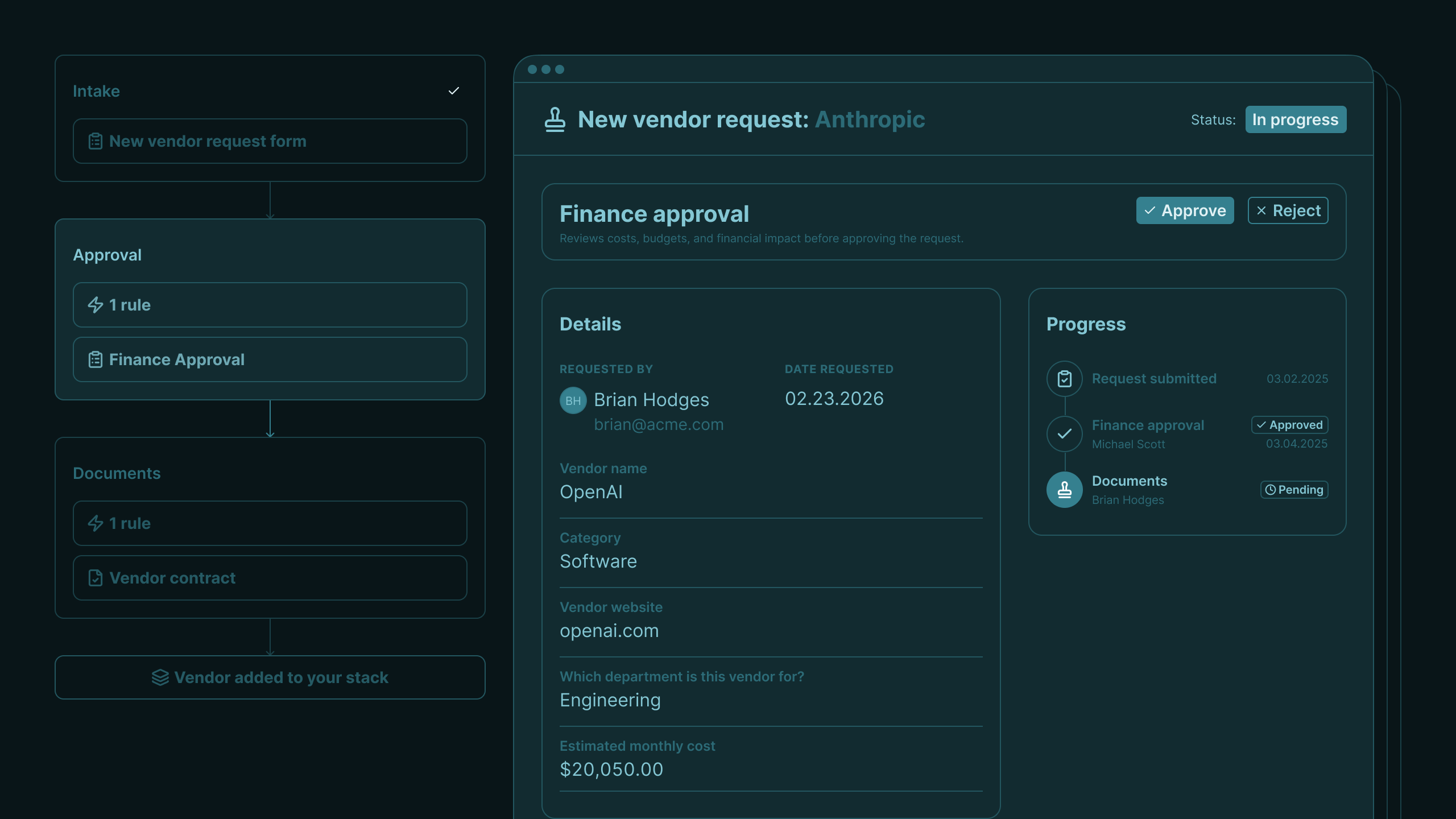Expand the Intake section header
This screenshot has height=819, width=1456.
coord(97,91)
